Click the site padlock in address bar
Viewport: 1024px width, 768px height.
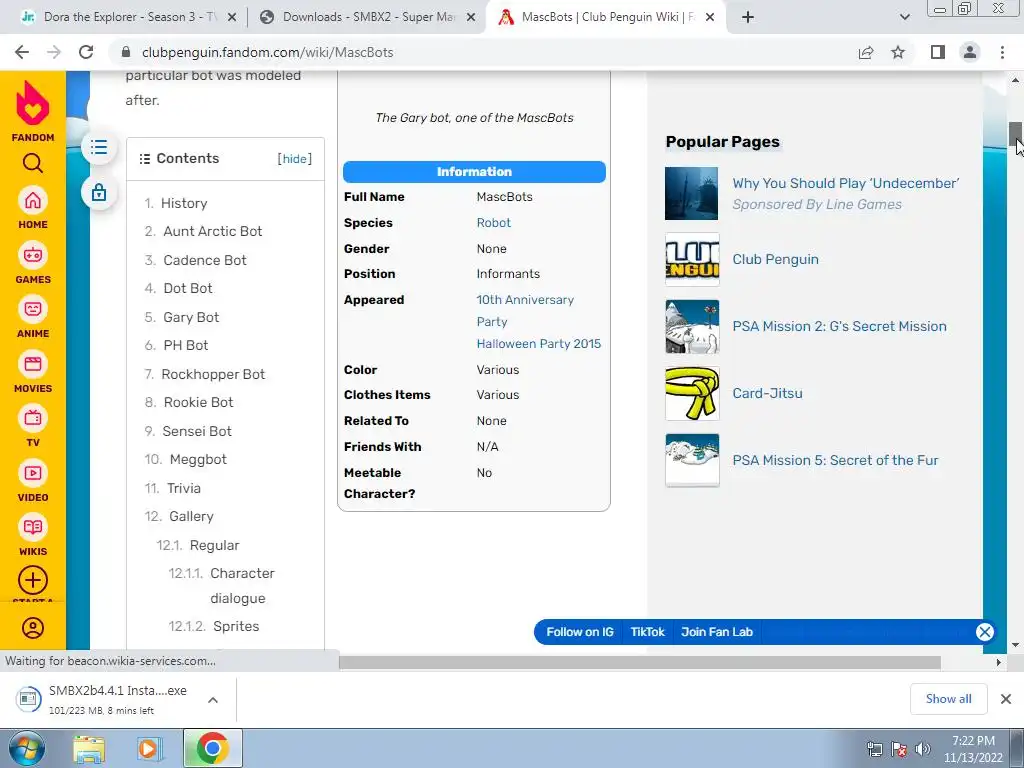pyautogui.click(x=127, y=52)
